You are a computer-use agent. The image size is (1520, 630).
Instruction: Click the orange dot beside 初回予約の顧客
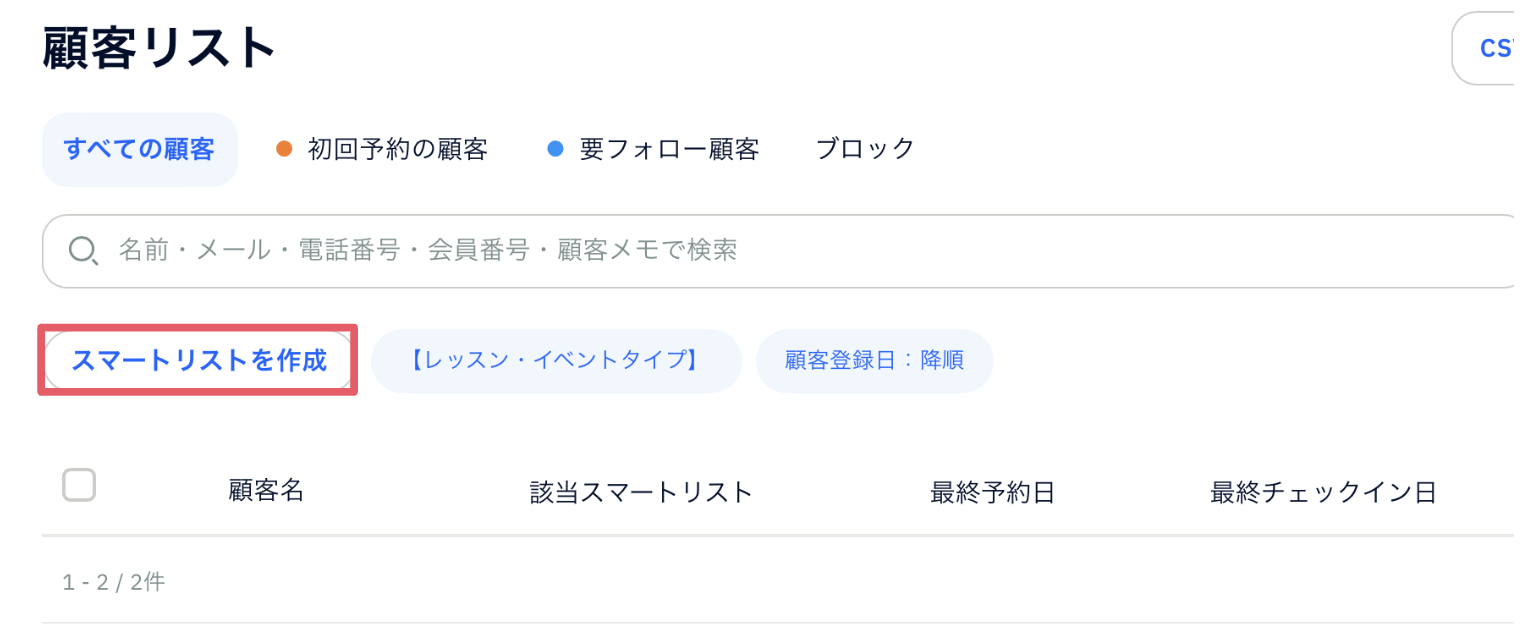(x=283, y=150)
